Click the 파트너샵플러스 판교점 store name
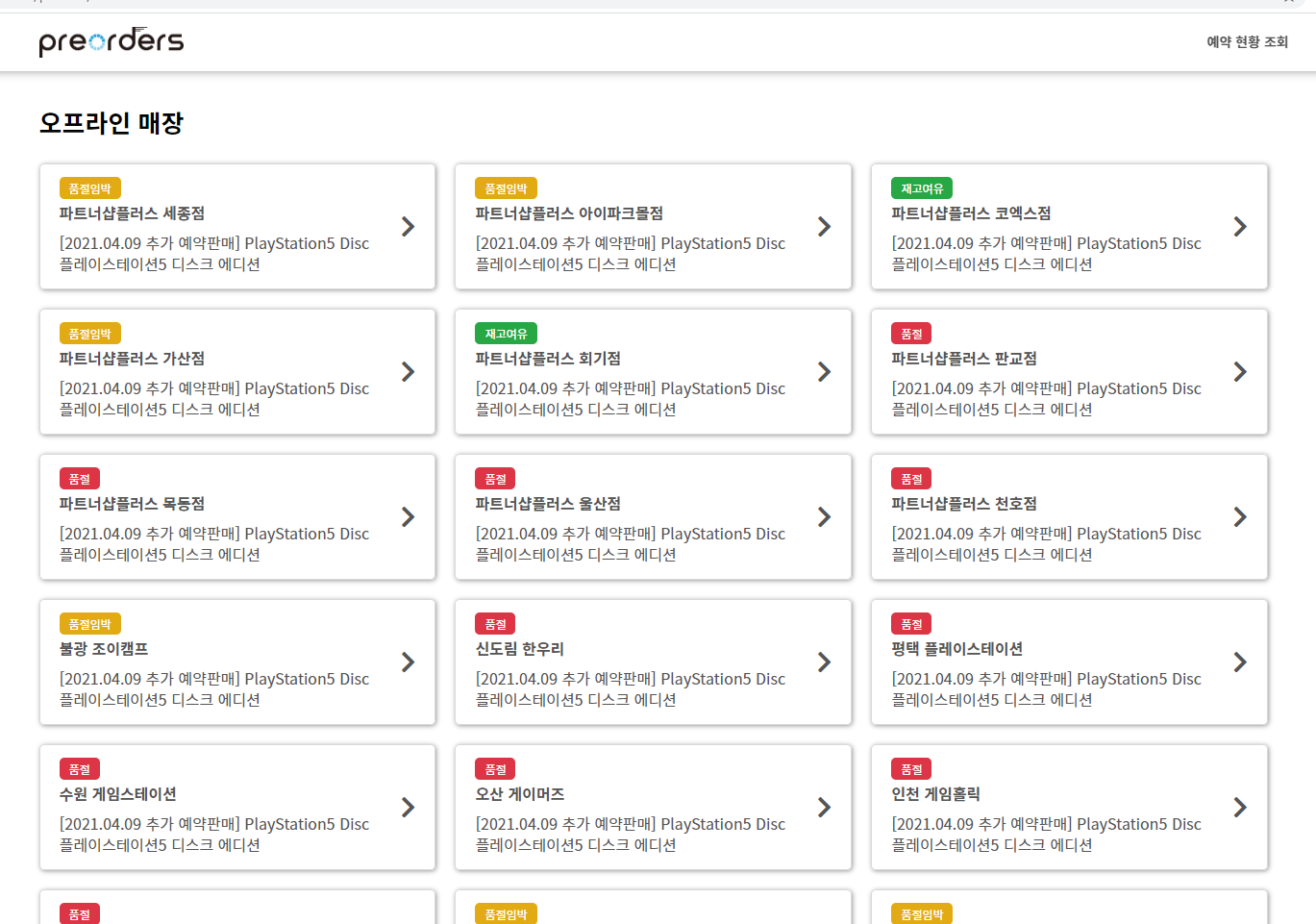 [x=964, y=359]
